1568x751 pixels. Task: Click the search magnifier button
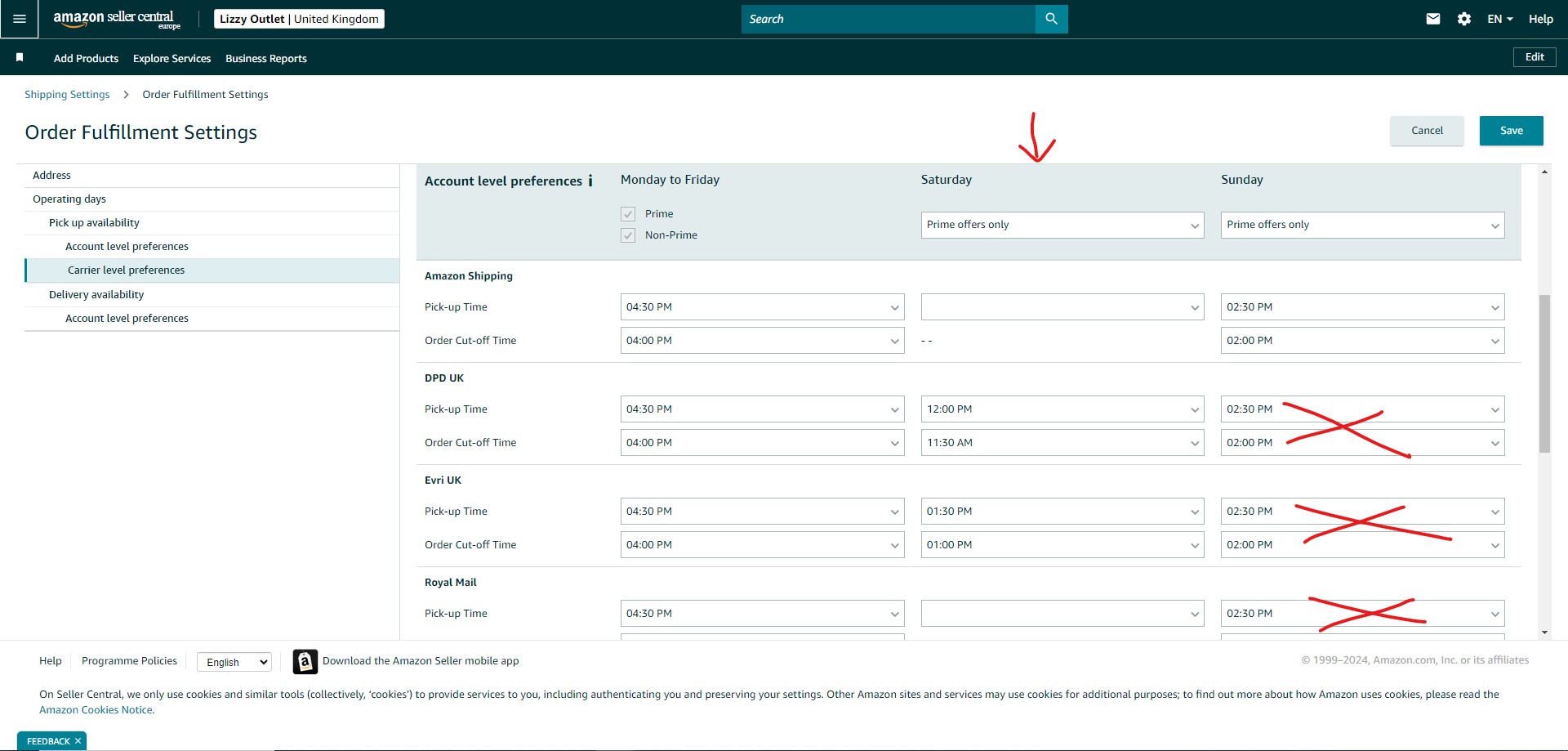pyautogui.click(x=1051, y=19)
